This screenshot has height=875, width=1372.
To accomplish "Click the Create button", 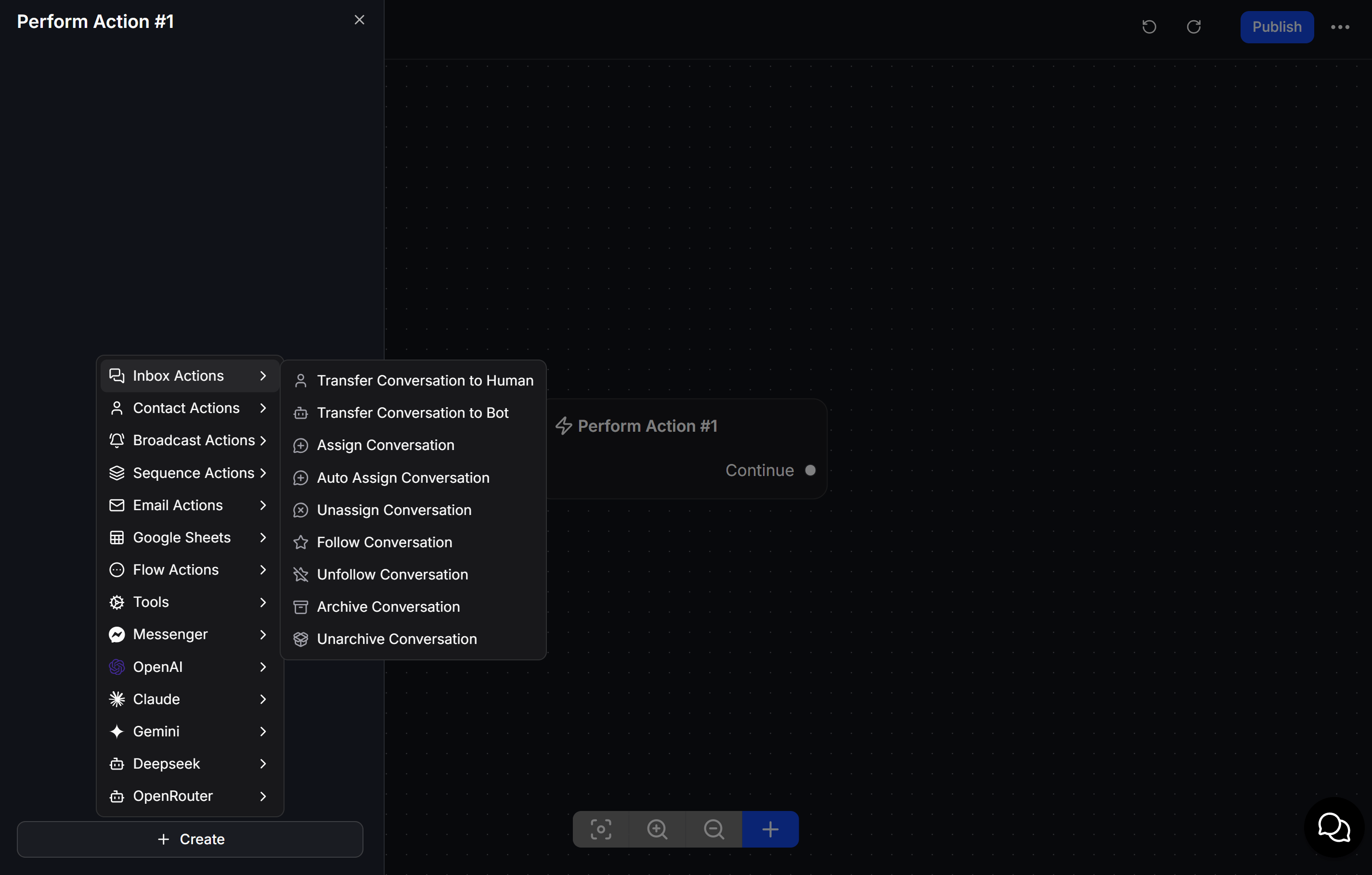I will click(190, 838).
